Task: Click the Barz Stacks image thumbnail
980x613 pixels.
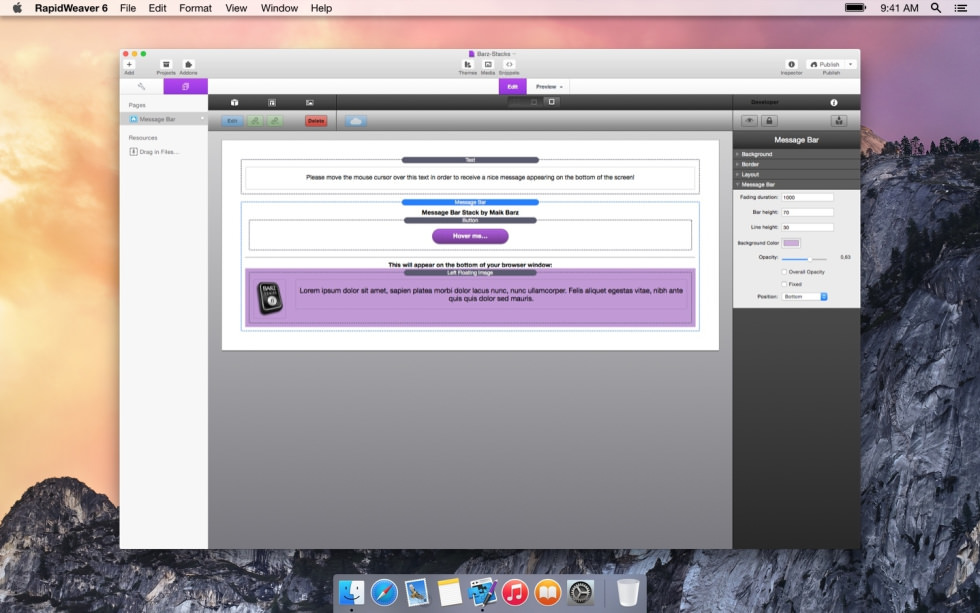Action: 269,297
